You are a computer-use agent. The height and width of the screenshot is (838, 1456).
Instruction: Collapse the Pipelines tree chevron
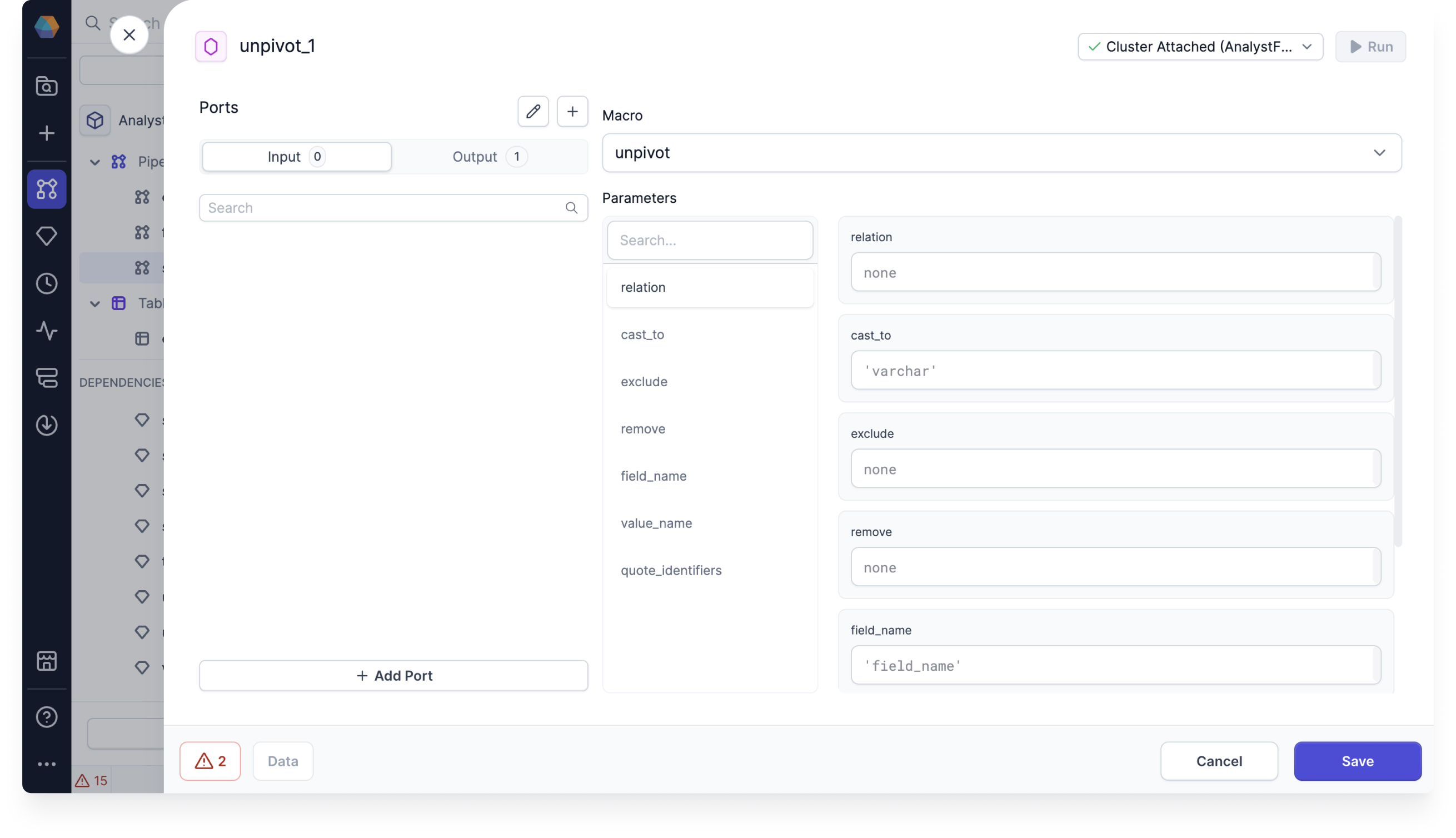tap(95, 162)
